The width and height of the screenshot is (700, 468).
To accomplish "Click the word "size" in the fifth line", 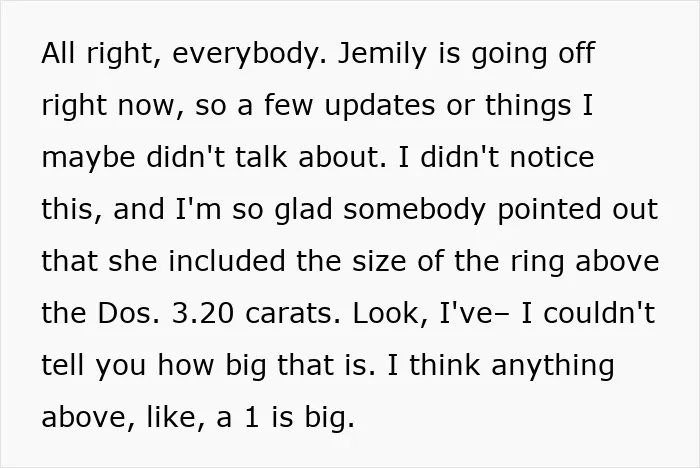I will (x=379, y=261).
